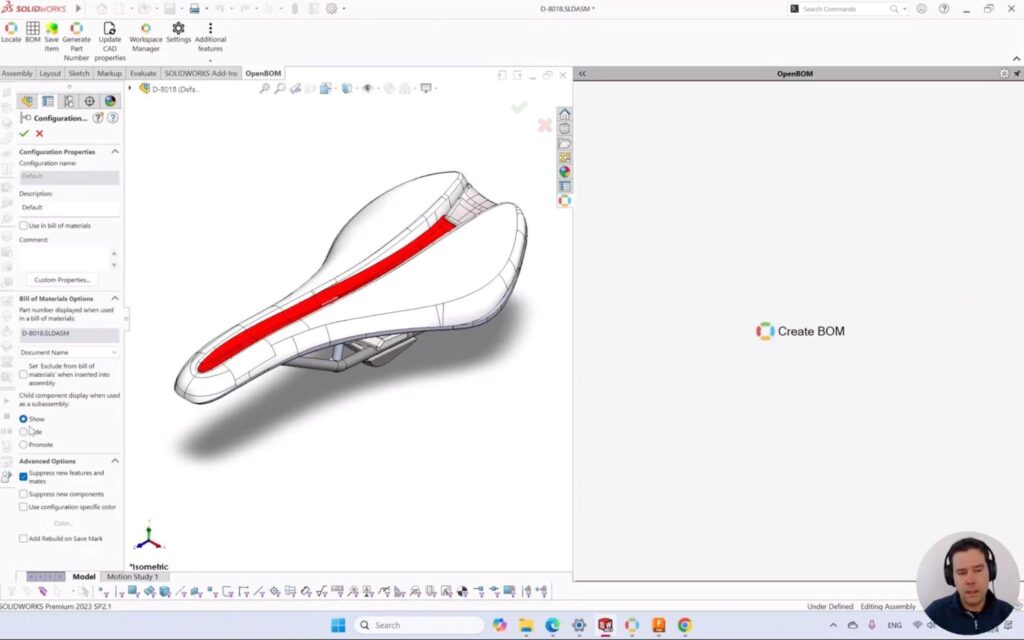Image resolution: width=1024 pixels, height=640 pixels.
Task: Click the Print icon in title toolbar
Action: point(195,8)
